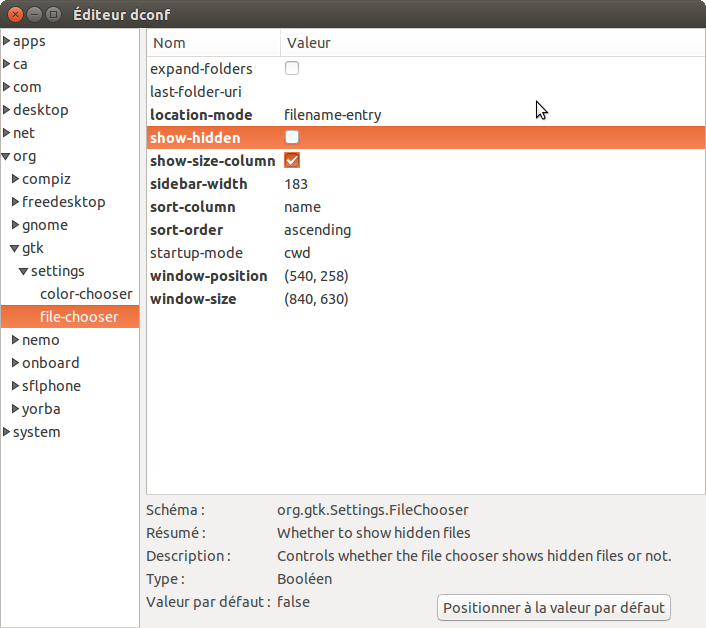The image size is (706, 628).
Task: Select the window-size key row
Action: (193, 299)
